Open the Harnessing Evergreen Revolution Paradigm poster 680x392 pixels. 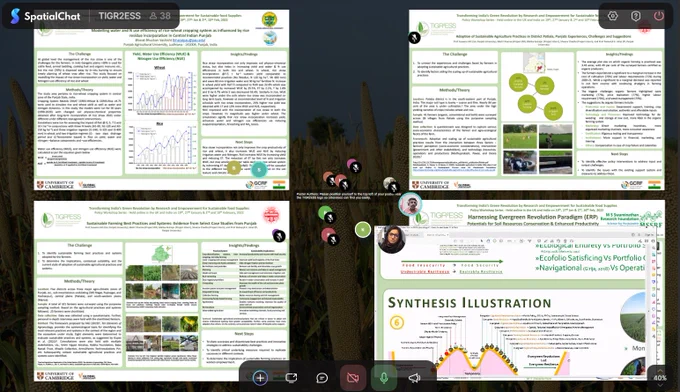click(537, 212)
